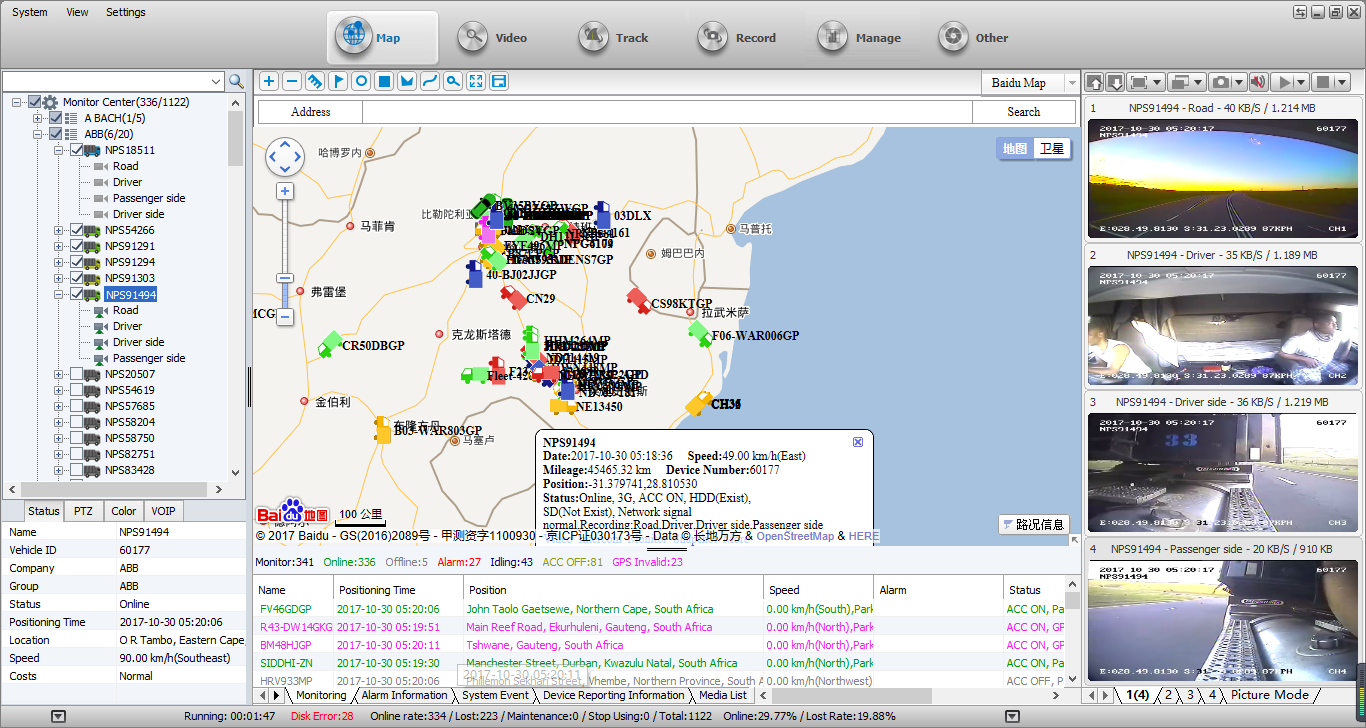Switch to the Track module tab
The height and width of the screenshot is (728, 1366).
[x=614, y=38]
